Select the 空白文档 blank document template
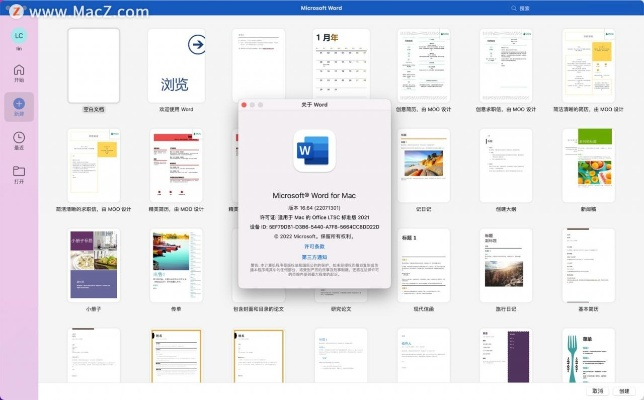This screenshot has height=400, width=644. pyautogui.click(x=94, y=66)
